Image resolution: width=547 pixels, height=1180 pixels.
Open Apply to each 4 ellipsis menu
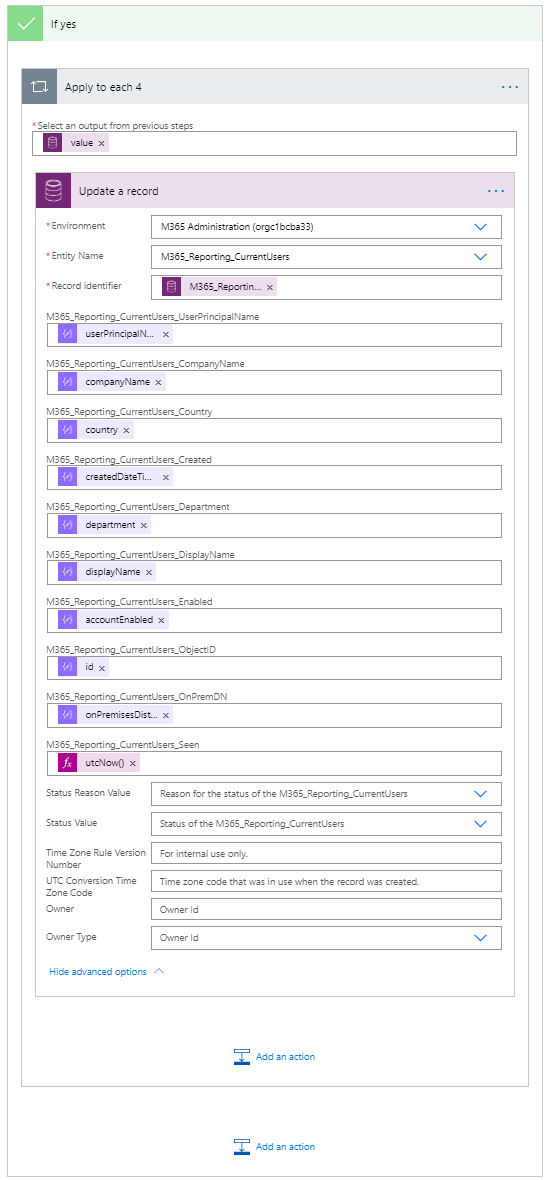(509, 87)
